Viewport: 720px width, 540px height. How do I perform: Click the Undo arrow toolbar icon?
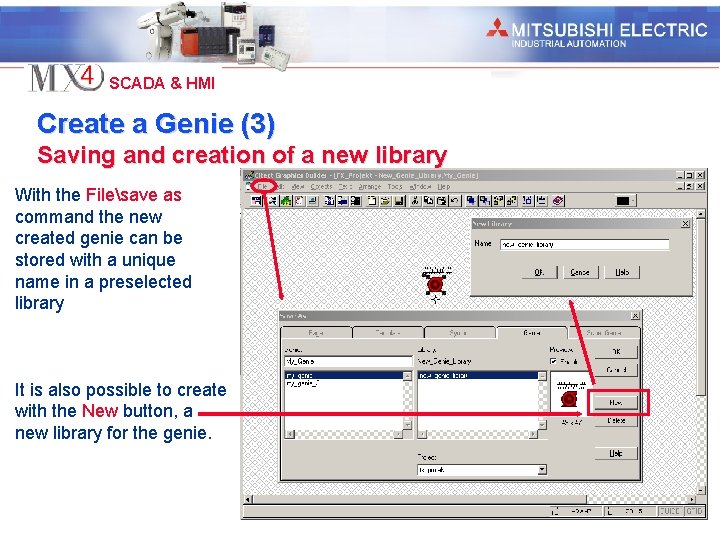coord(455,201)
